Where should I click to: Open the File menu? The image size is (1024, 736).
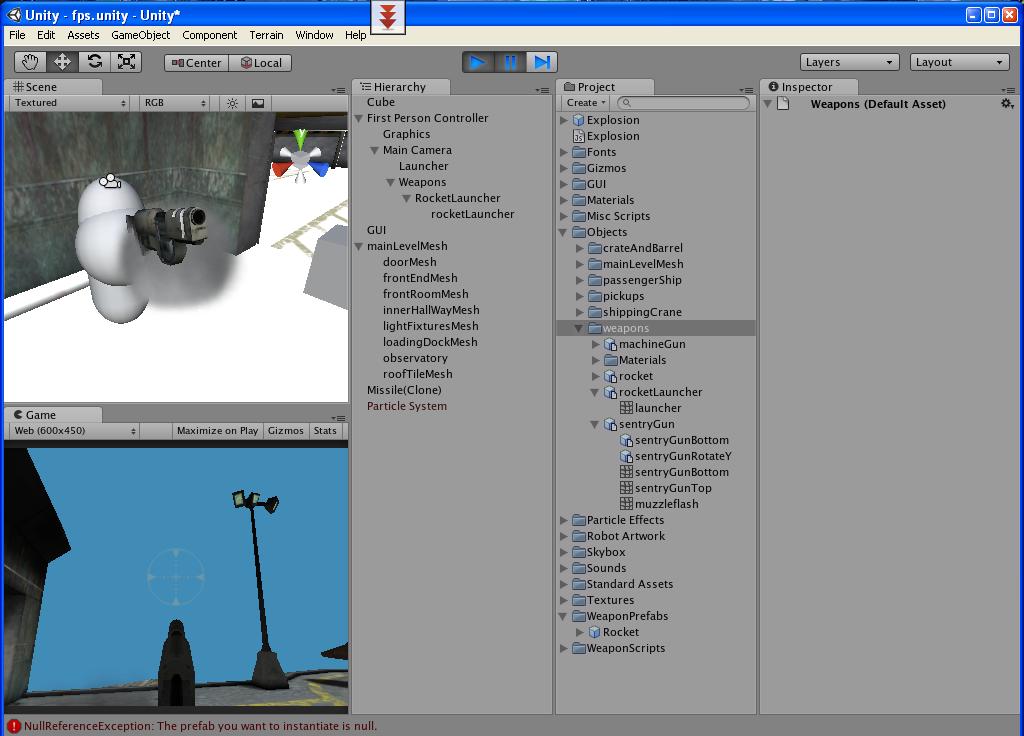click(x=17, y=35)
